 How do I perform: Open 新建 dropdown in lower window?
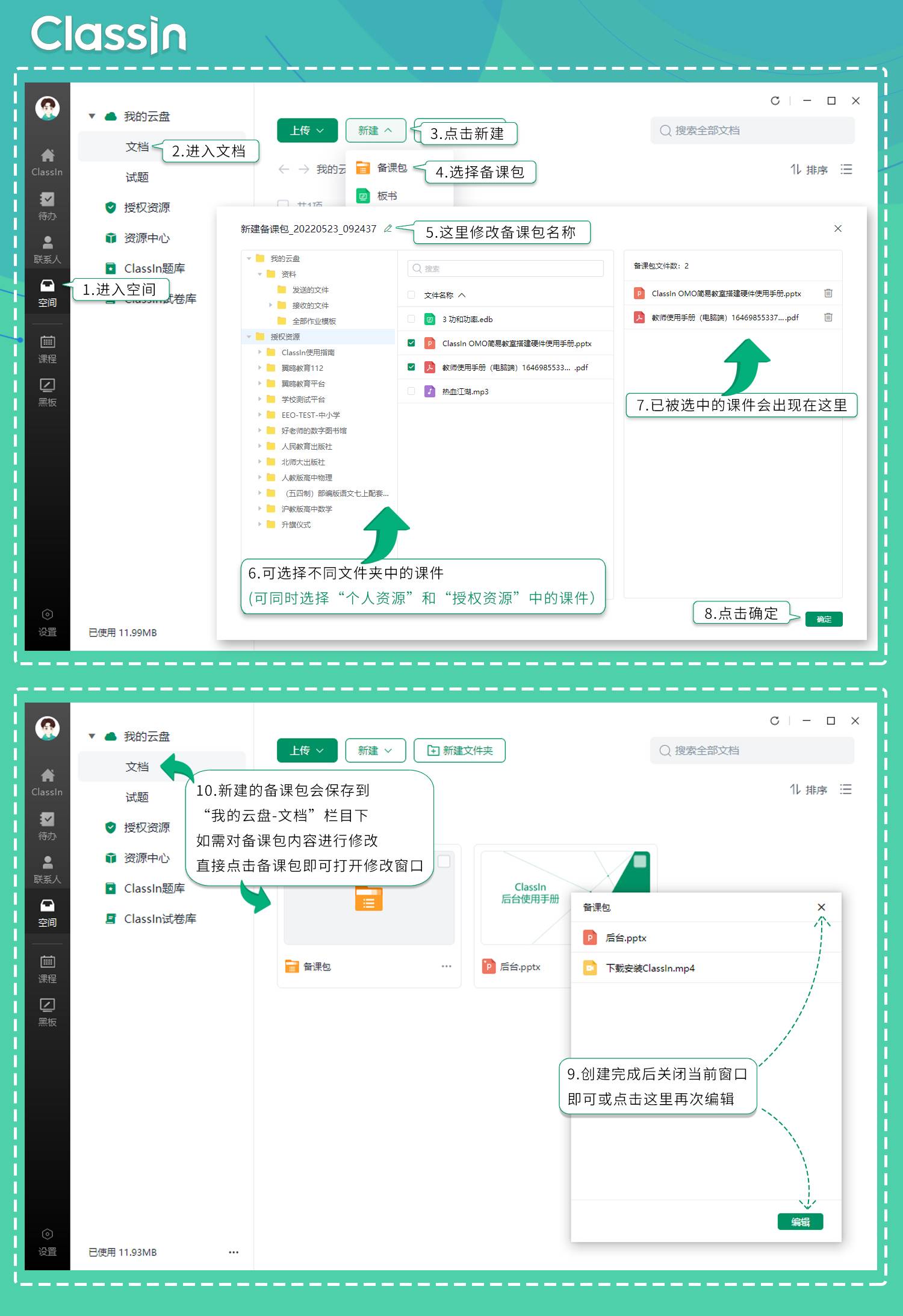[x=375, y=751]
